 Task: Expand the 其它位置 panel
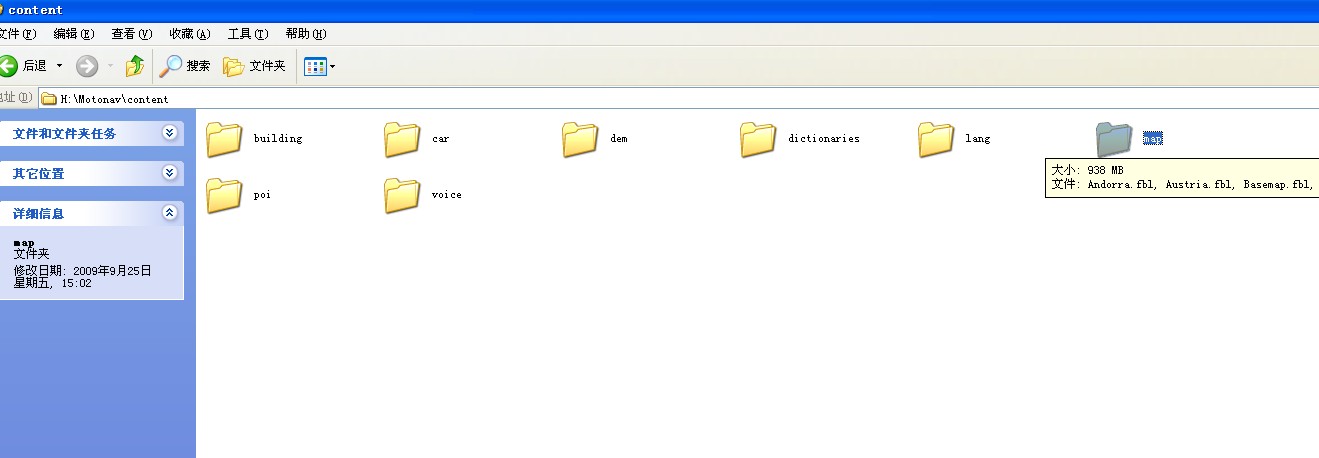(169, 173)
